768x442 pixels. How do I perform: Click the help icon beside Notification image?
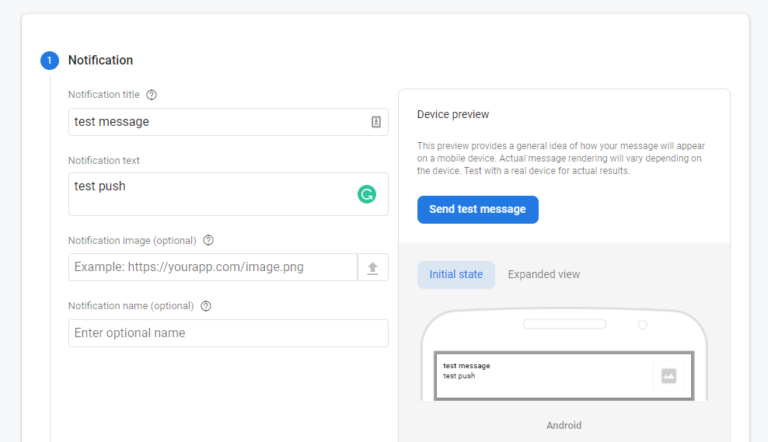209,241
